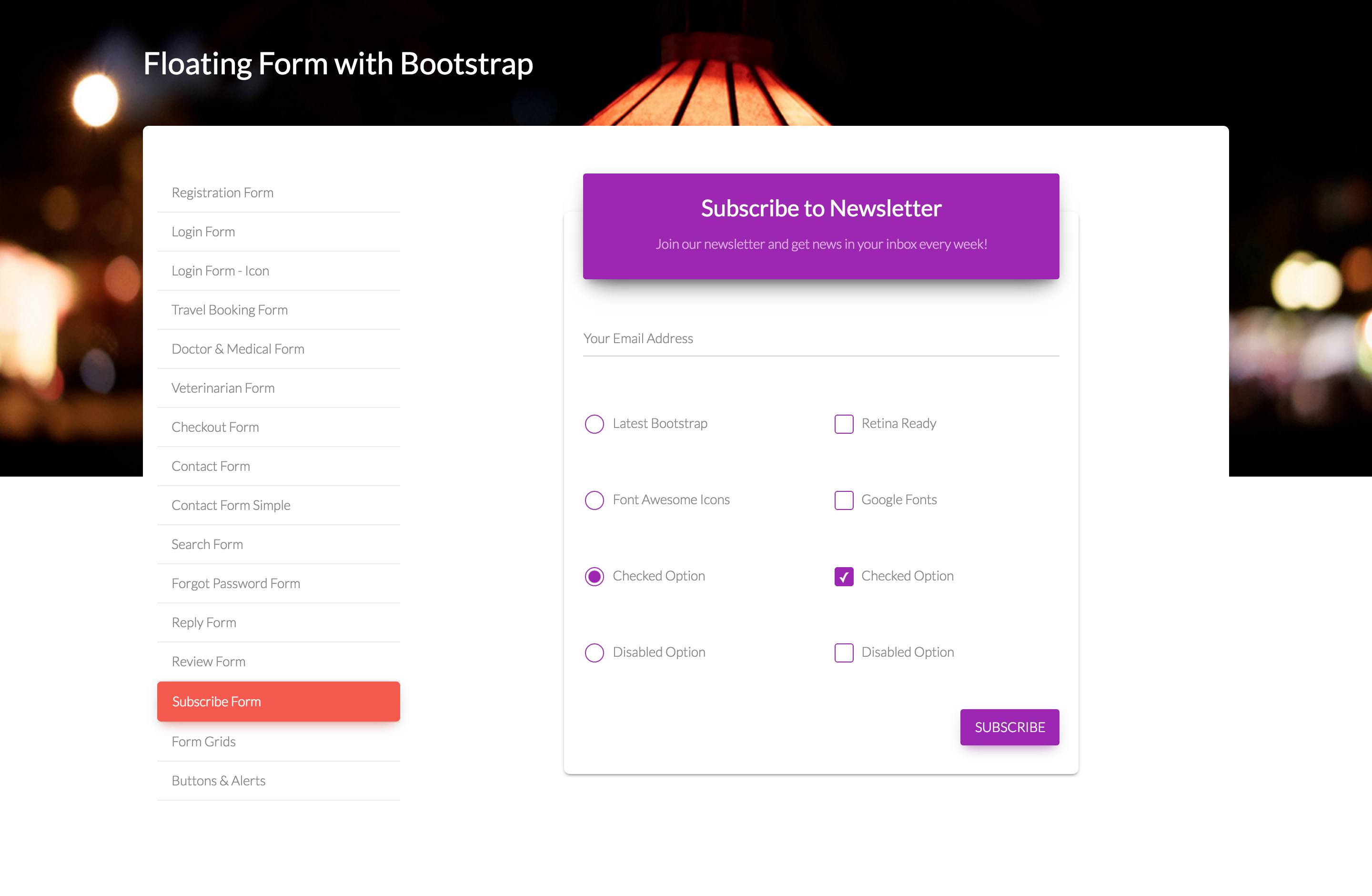The image size is (1372, 896).
Task: Open Forgot Password Form in sidebar
Action: (236, 583)
